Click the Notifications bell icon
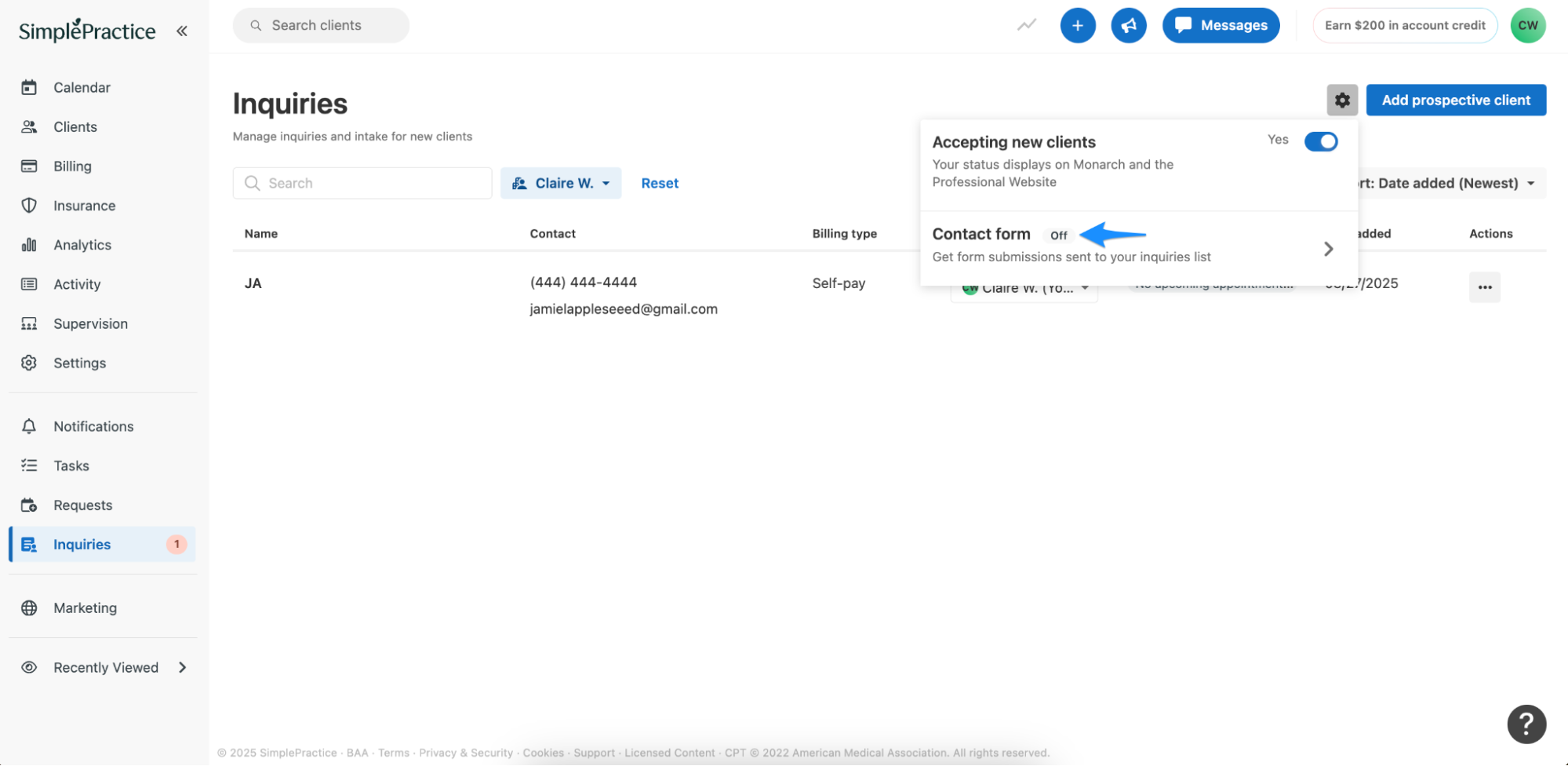1568x766 pixels. (29, 426)
